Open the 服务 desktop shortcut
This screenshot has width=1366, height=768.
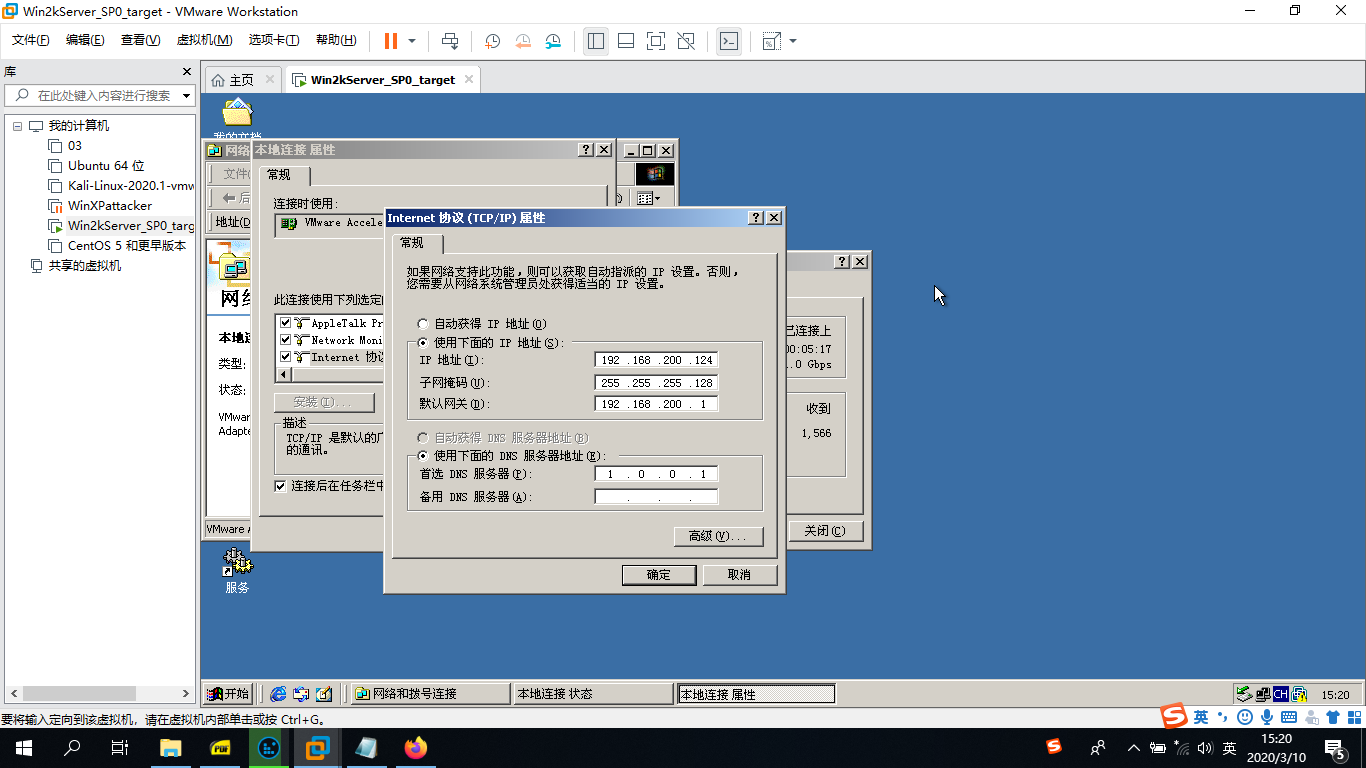click(237, 571)
